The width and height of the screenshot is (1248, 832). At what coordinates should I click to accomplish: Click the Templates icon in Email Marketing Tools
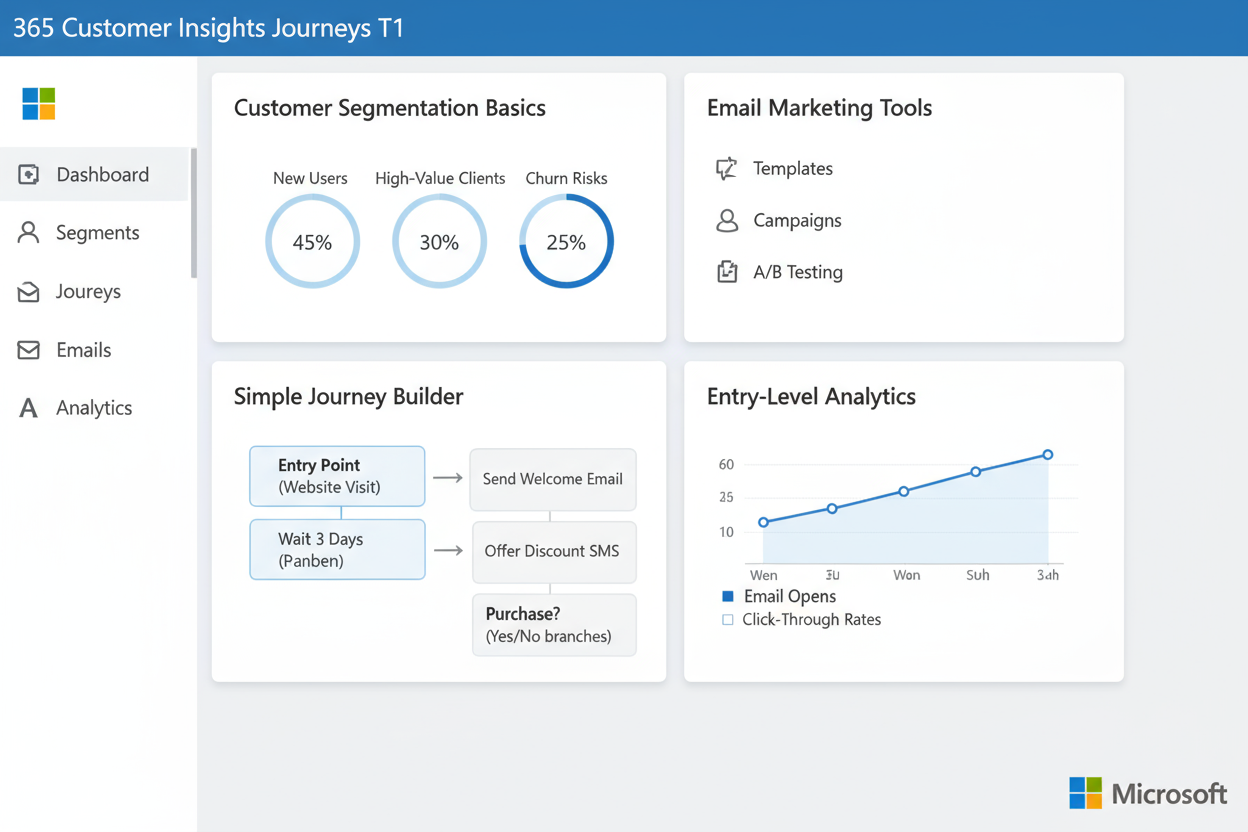point(727,169)
